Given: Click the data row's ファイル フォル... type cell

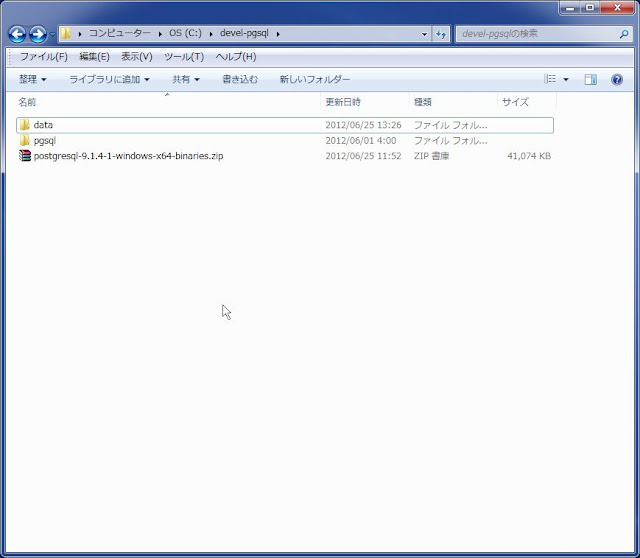Looking at the screenshot, I should [450, 125].
